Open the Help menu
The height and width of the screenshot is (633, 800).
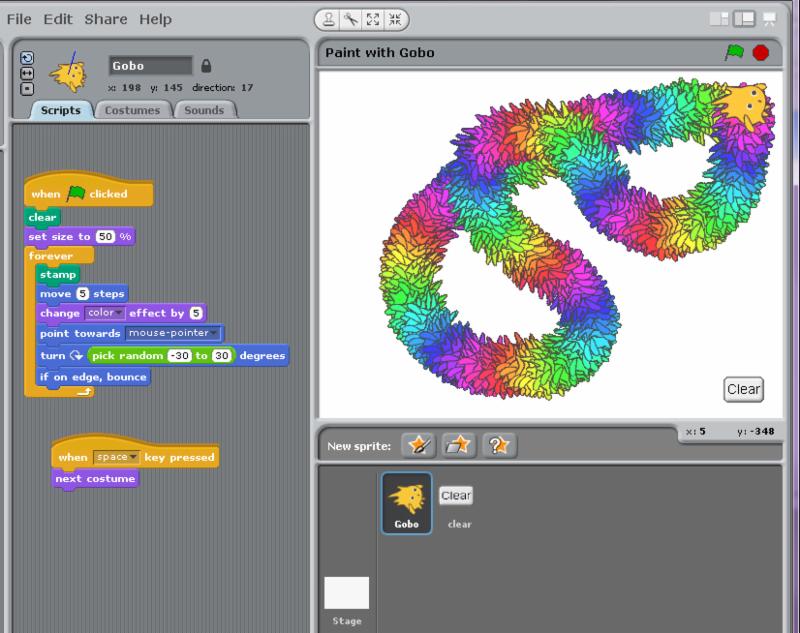(155, 19)
